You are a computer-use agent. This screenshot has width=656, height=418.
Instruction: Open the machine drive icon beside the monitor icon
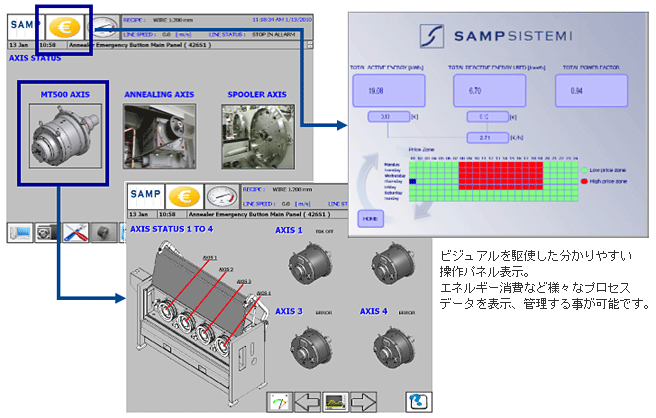(x=47, y=232)
